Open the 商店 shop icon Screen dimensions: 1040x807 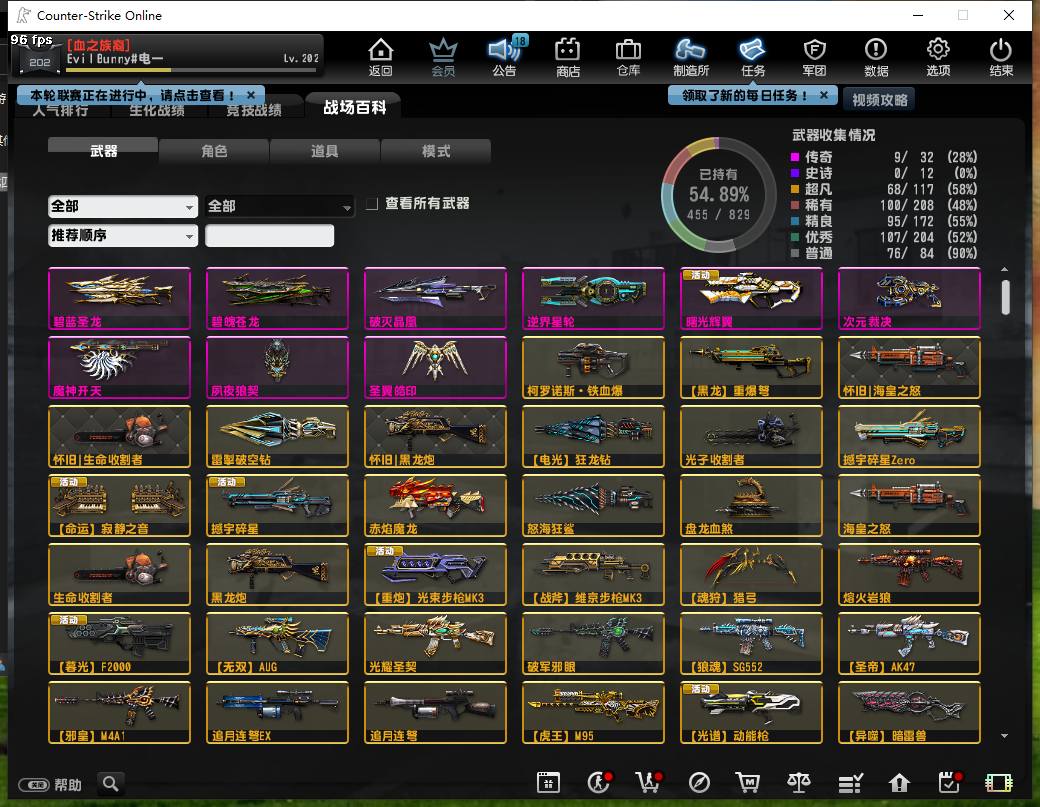(568, 57)
